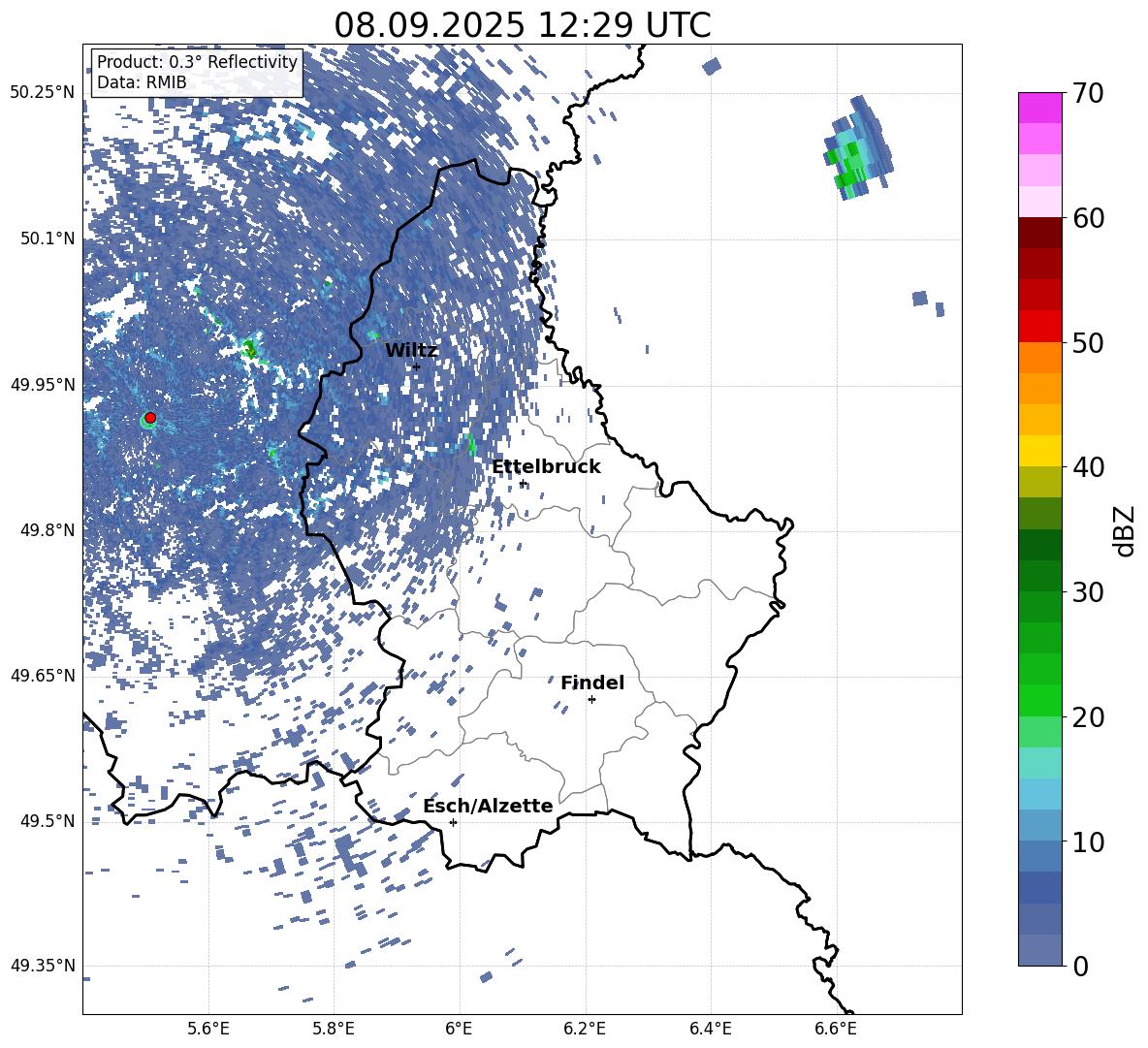
Task: Click the latitude label 49.8°N
Action: 47,530
